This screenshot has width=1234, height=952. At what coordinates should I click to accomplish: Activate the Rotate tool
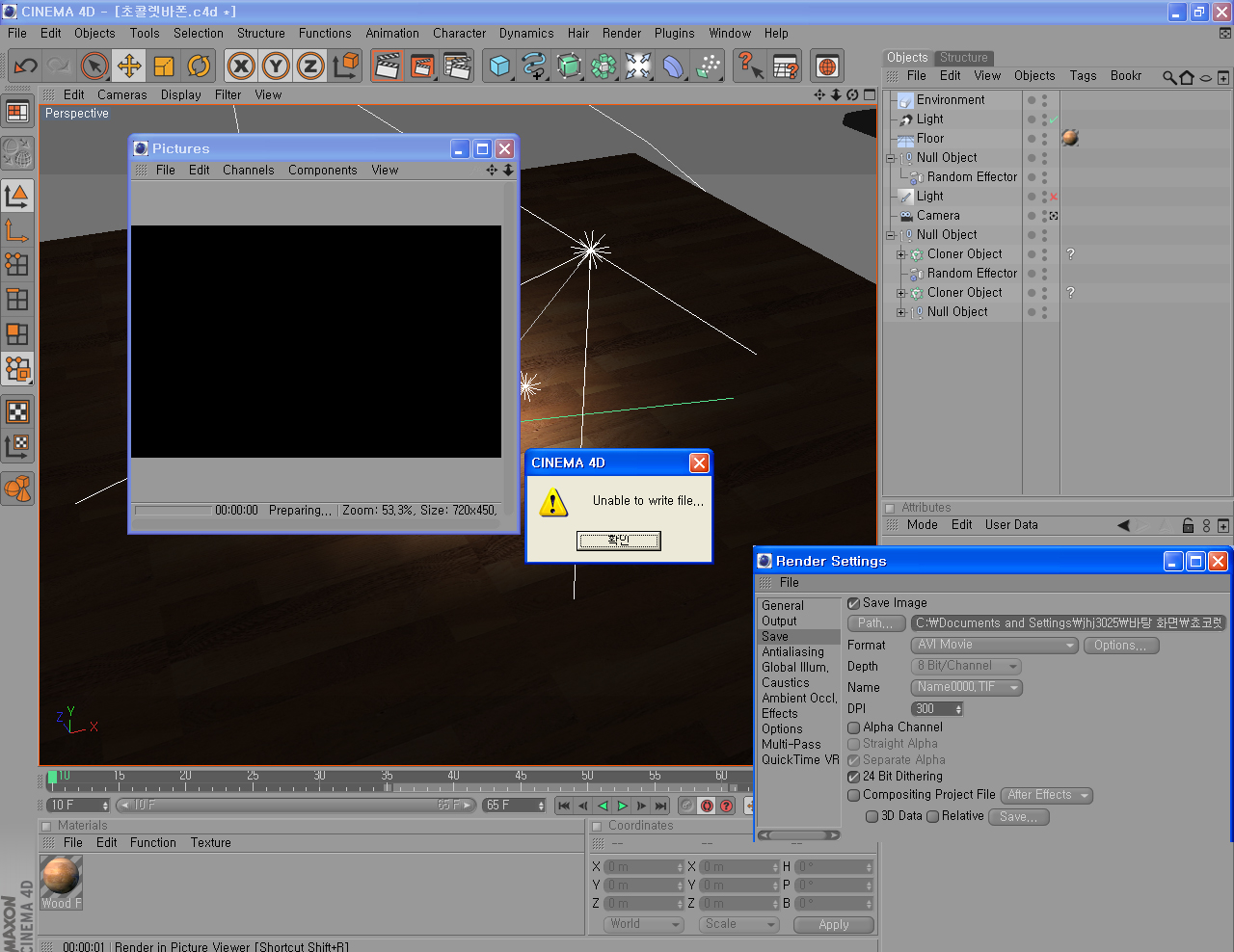199,66
